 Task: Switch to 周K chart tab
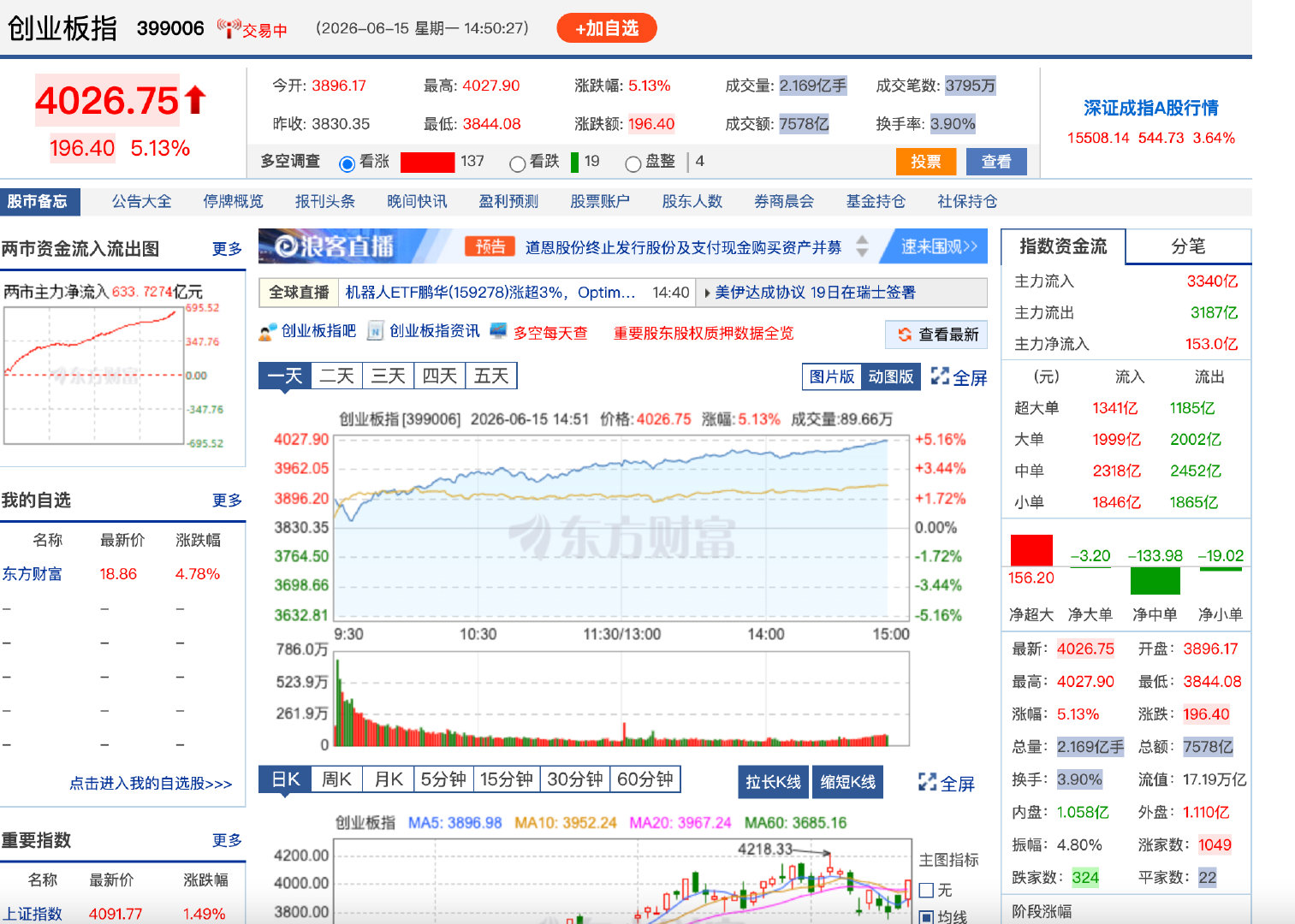pyautogui.click(x=336, y=779)
